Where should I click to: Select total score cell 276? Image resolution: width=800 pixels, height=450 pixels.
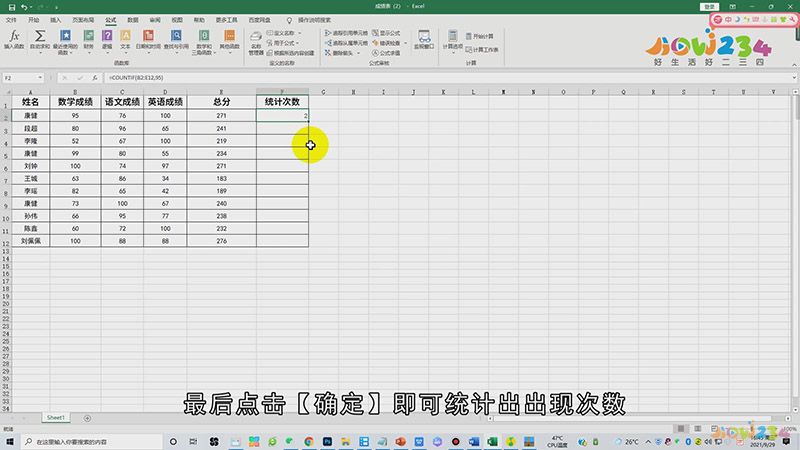[221, 241]
